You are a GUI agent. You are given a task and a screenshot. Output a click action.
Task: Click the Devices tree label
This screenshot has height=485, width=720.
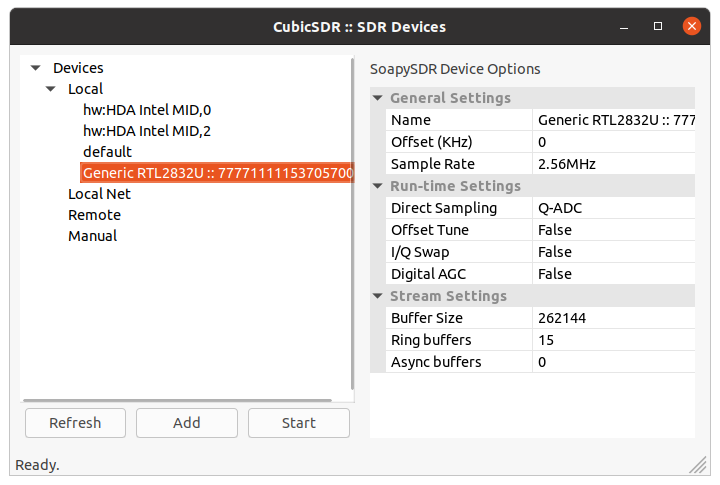pos(79,68)
